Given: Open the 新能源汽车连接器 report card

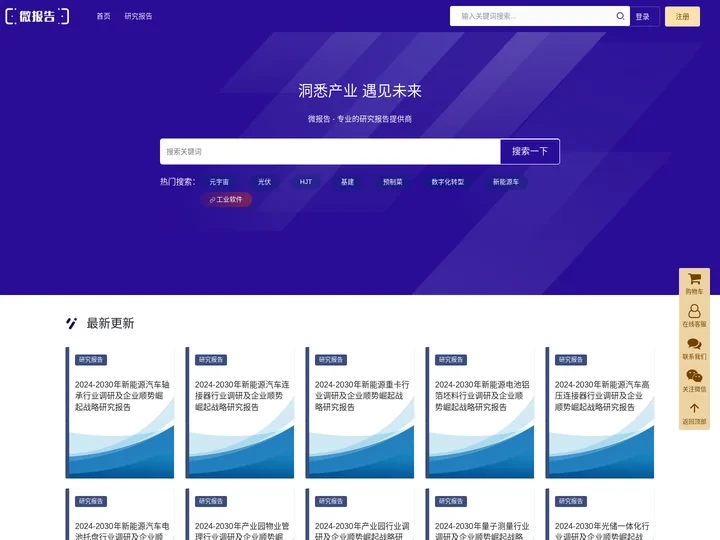Looking at the screenshot, I should tap(240, 412).
